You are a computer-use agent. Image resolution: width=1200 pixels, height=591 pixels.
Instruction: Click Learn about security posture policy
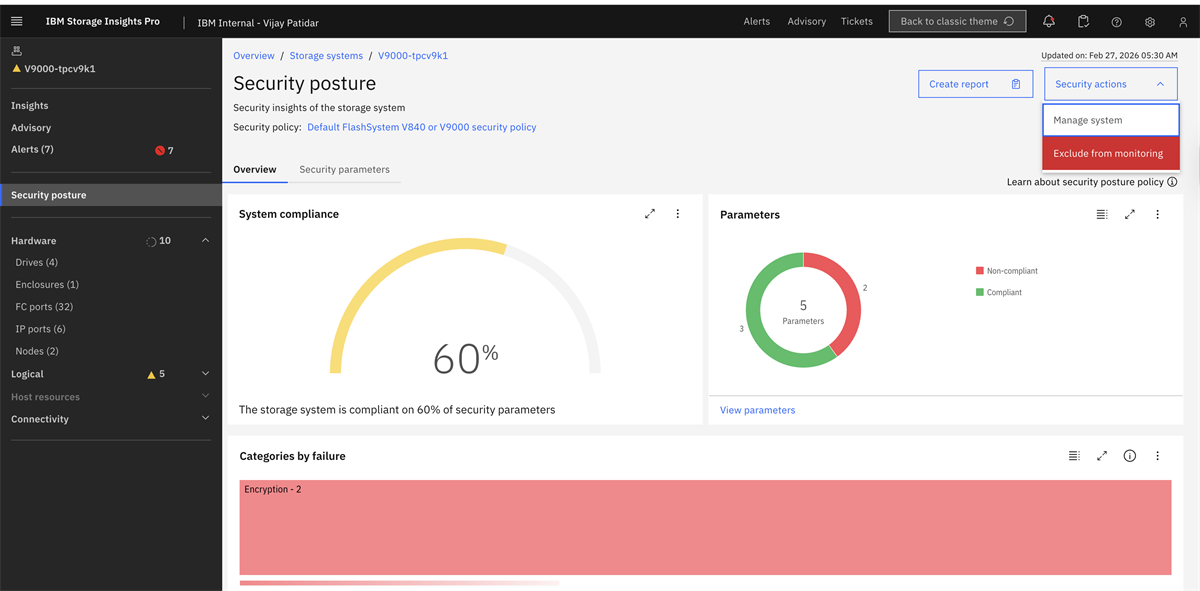point(1085,182)
